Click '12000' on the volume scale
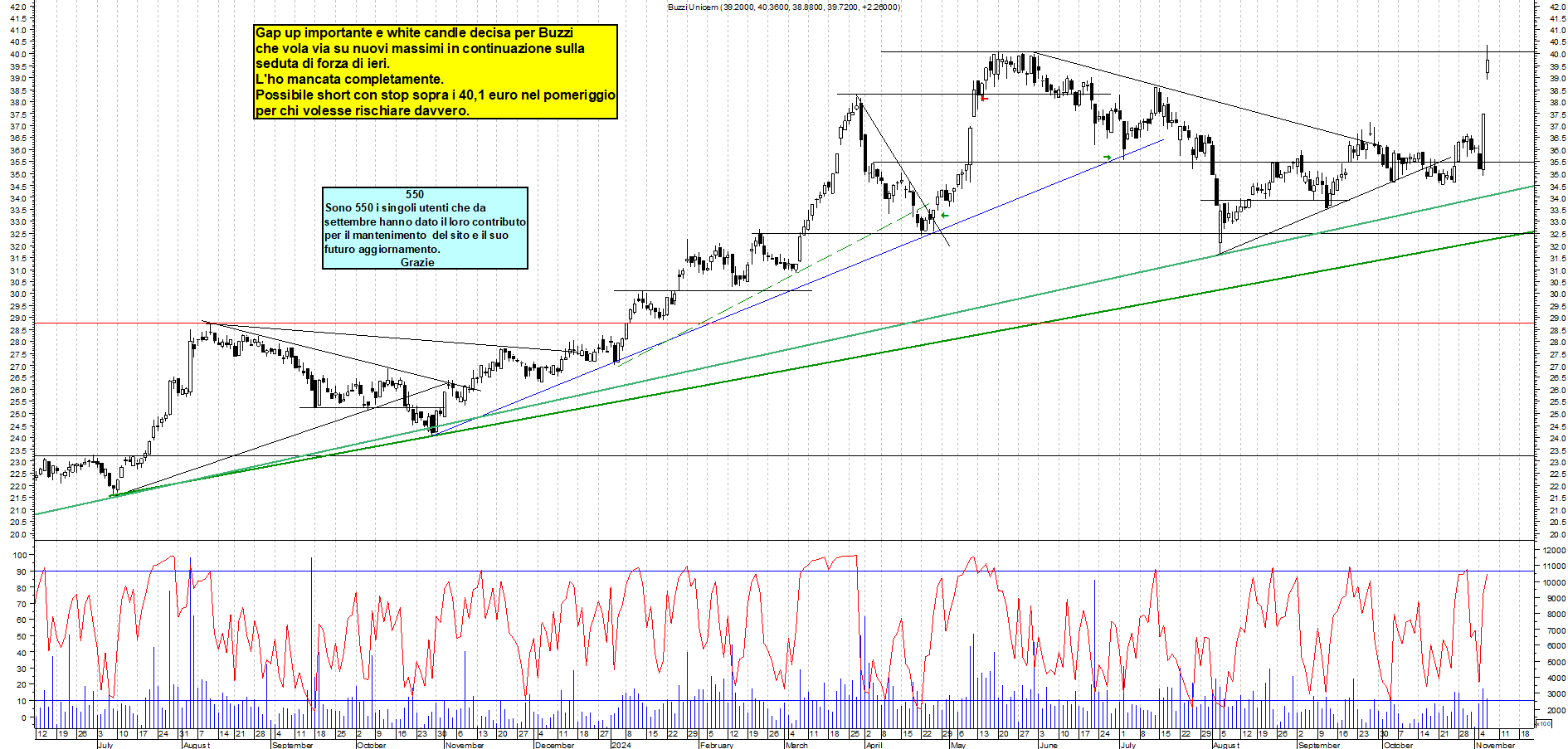The height and width of the screenshot is (749, 1568). [1554, 550]
